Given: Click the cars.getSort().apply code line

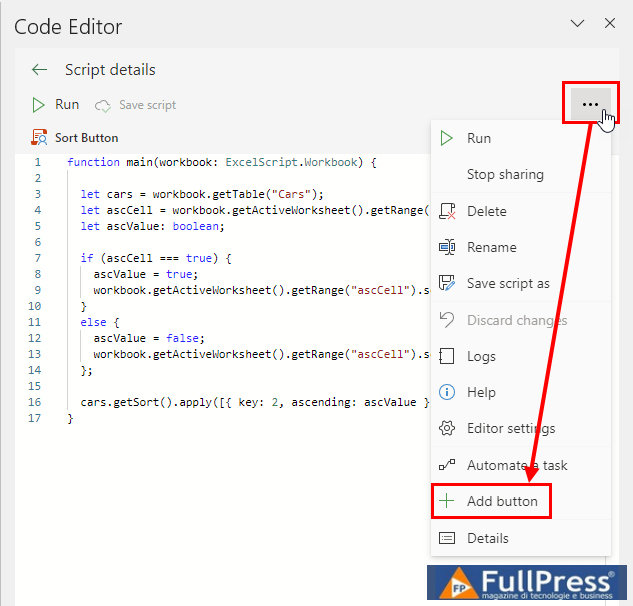Looking at the screenshot, I should coord(254,402).
